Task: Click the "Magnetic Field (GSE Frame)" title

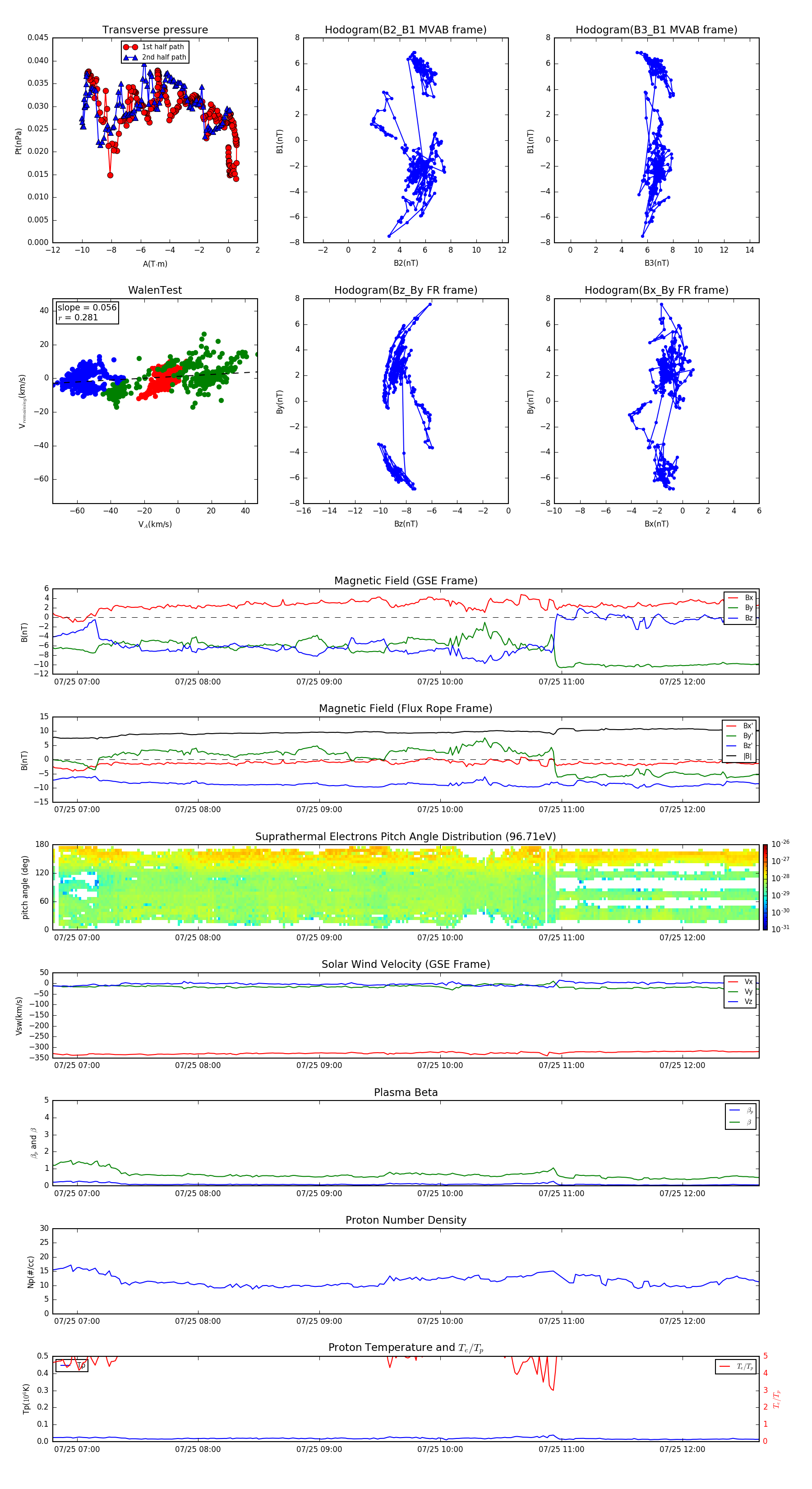Action: coord(406,581)
